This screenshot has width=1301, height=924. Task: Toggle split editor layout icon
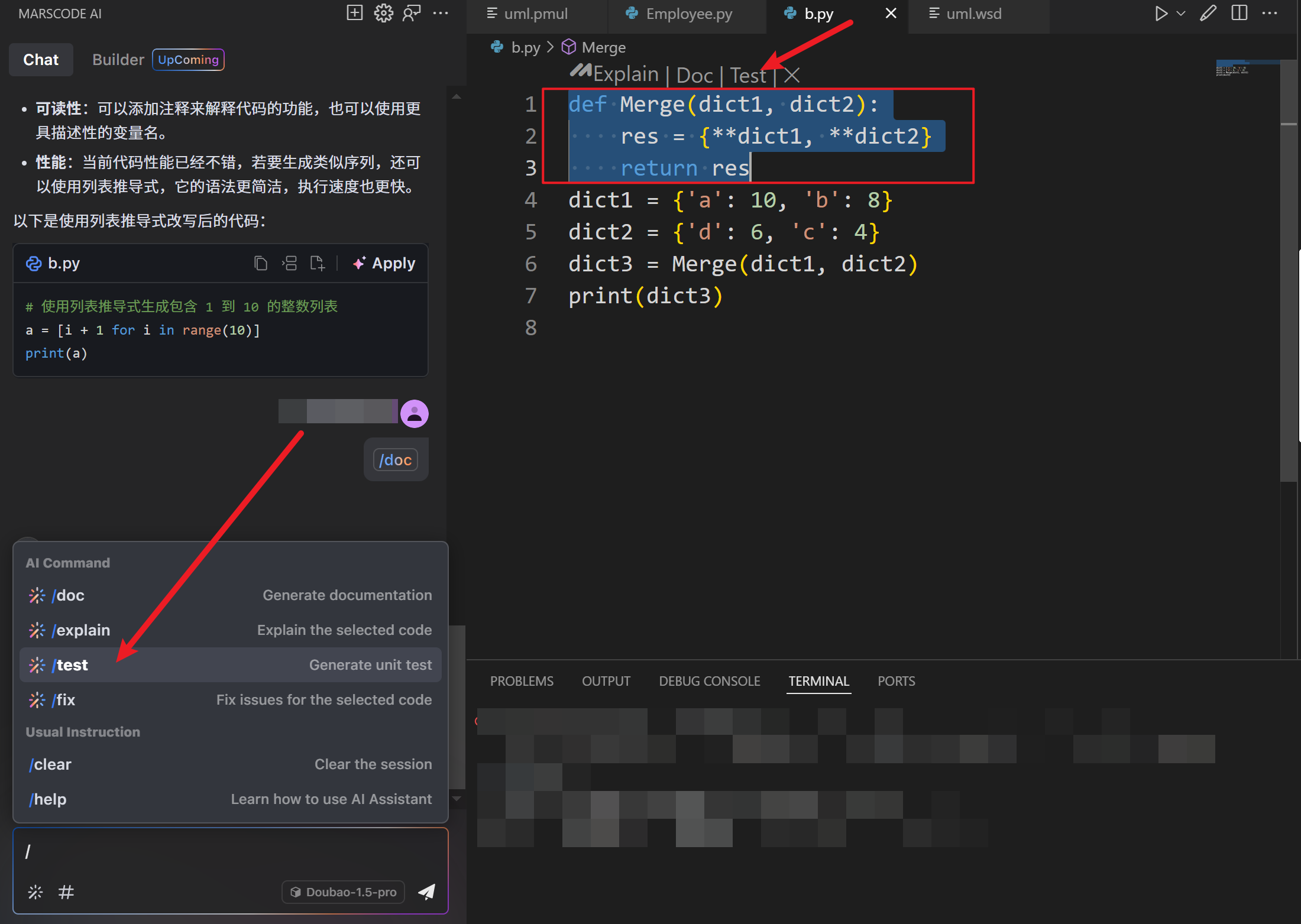pos(1239,13)
